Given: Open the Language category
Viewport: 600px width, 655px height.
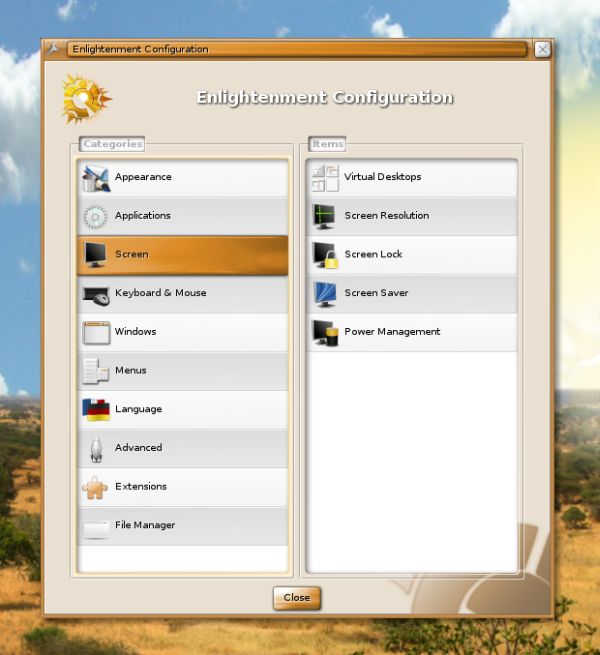Looking at the screenshot, I should pyautogui.click(x=183, y=410).
